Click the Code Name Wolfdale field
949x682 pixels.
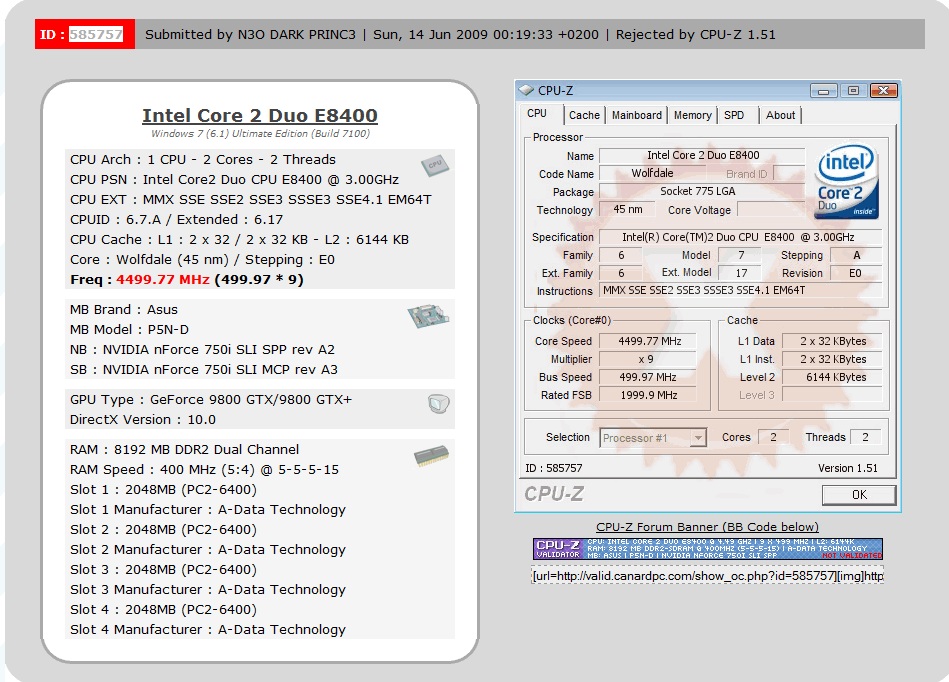[652, 174]
